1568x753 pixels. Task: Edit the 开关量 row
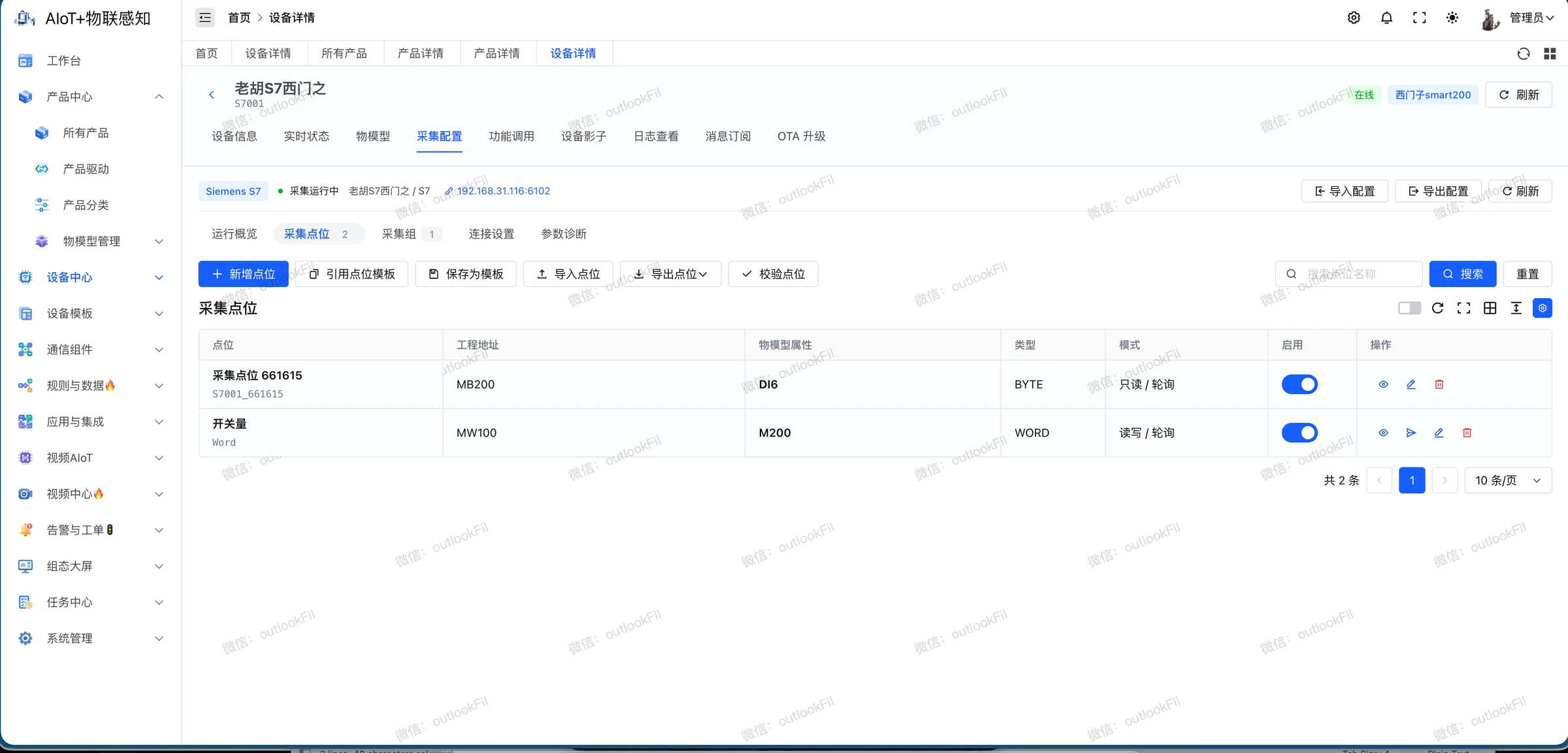(1439, 433)
